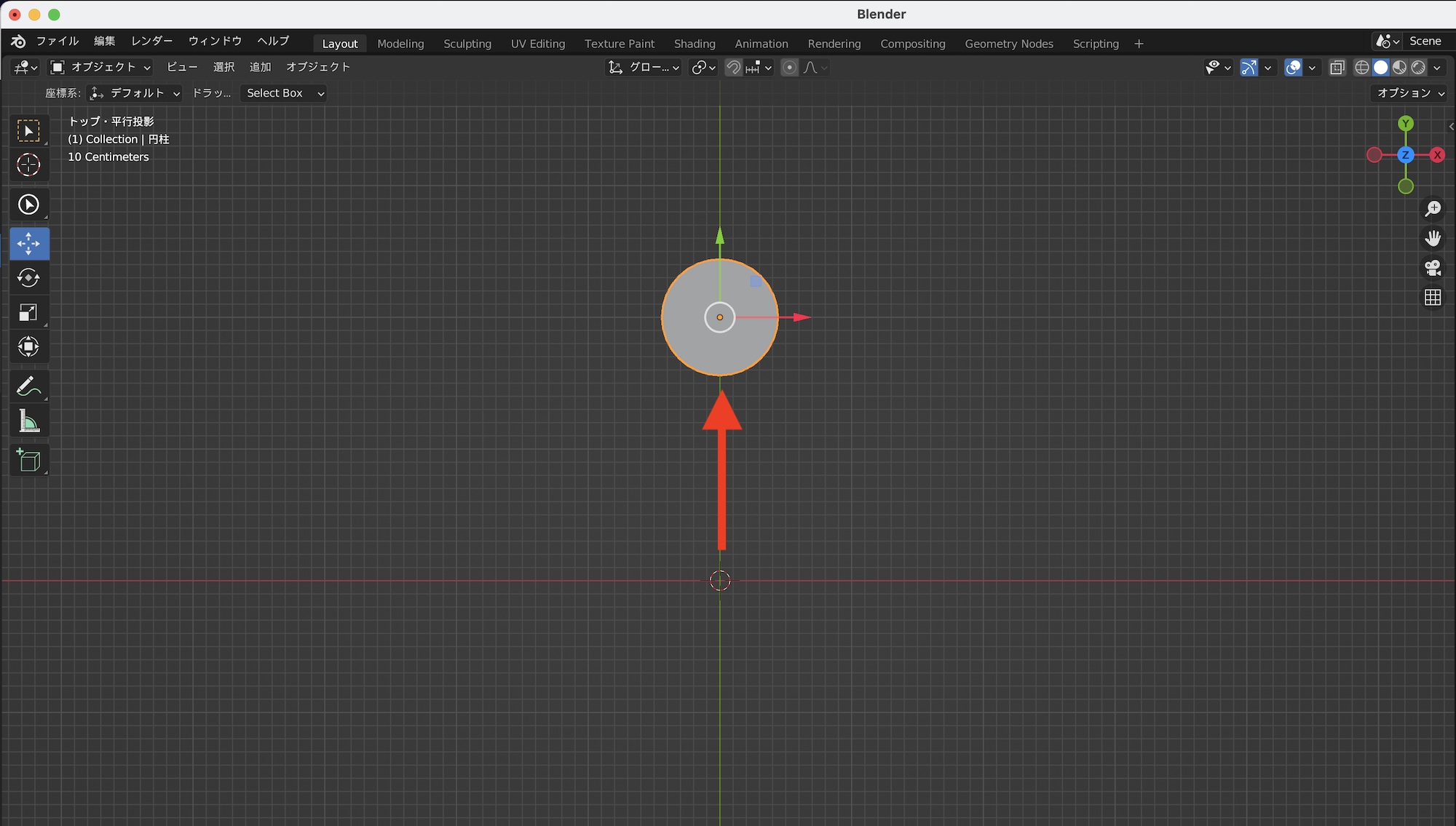Toggle camera view icon
This screenshot has width=1456, height=826.
point(1433,268)
